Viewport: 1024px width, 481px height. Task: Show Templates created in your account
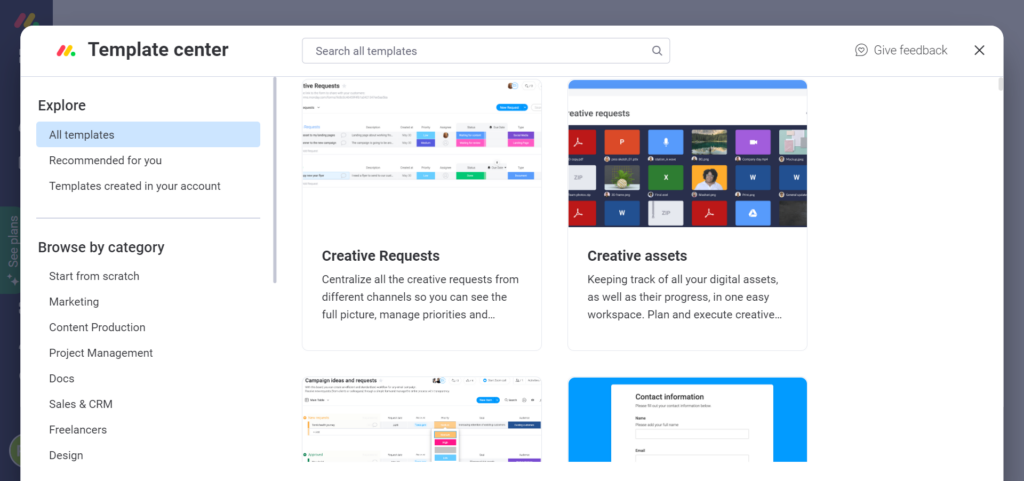(135, 186)
